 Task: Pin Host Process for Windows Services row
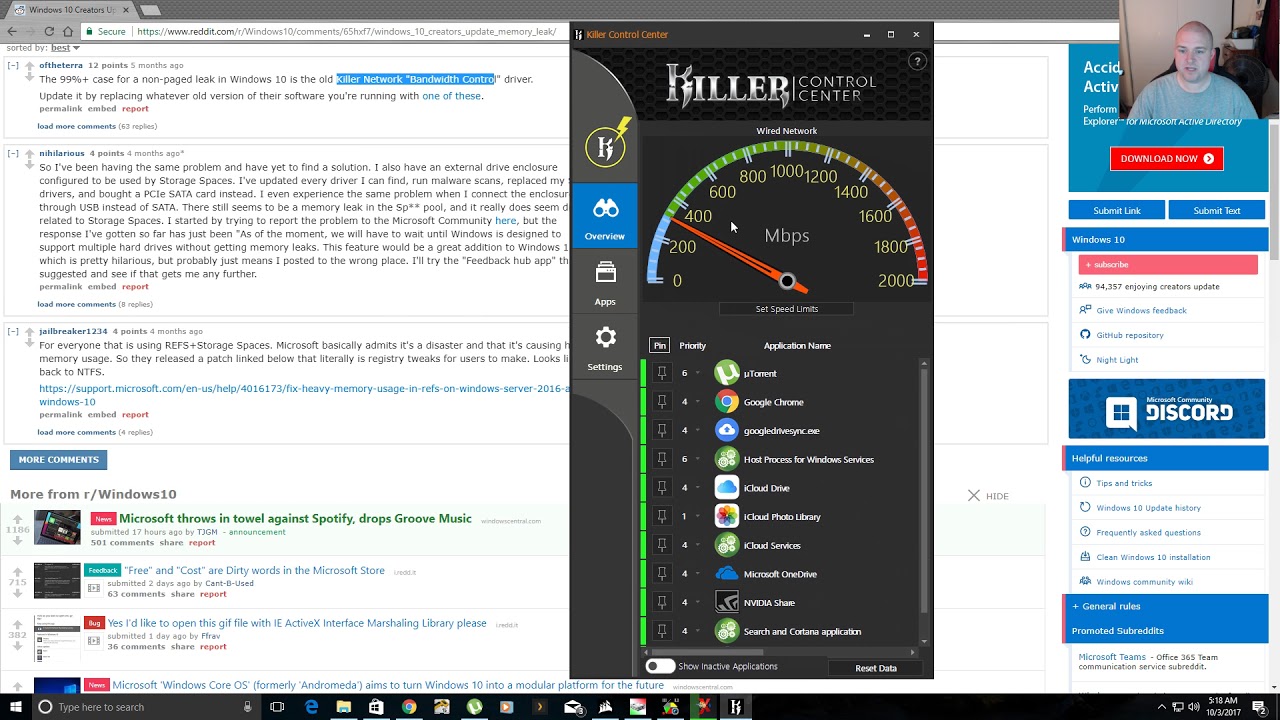(661, 459)
